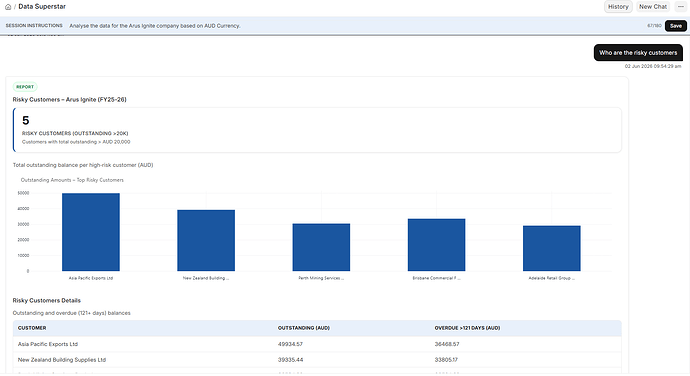Select the overdue value 33805.17
The height and width of the screenshot is (376, 690).
446,360
